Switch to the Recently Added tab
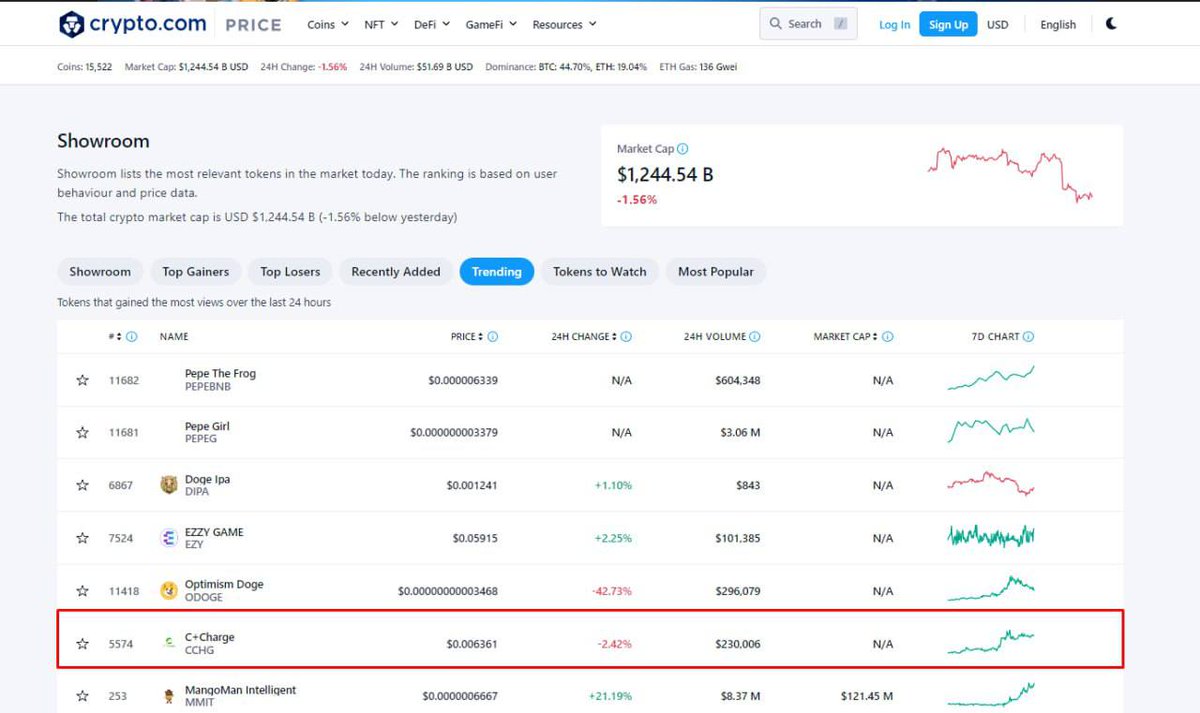 pos(396,271)
